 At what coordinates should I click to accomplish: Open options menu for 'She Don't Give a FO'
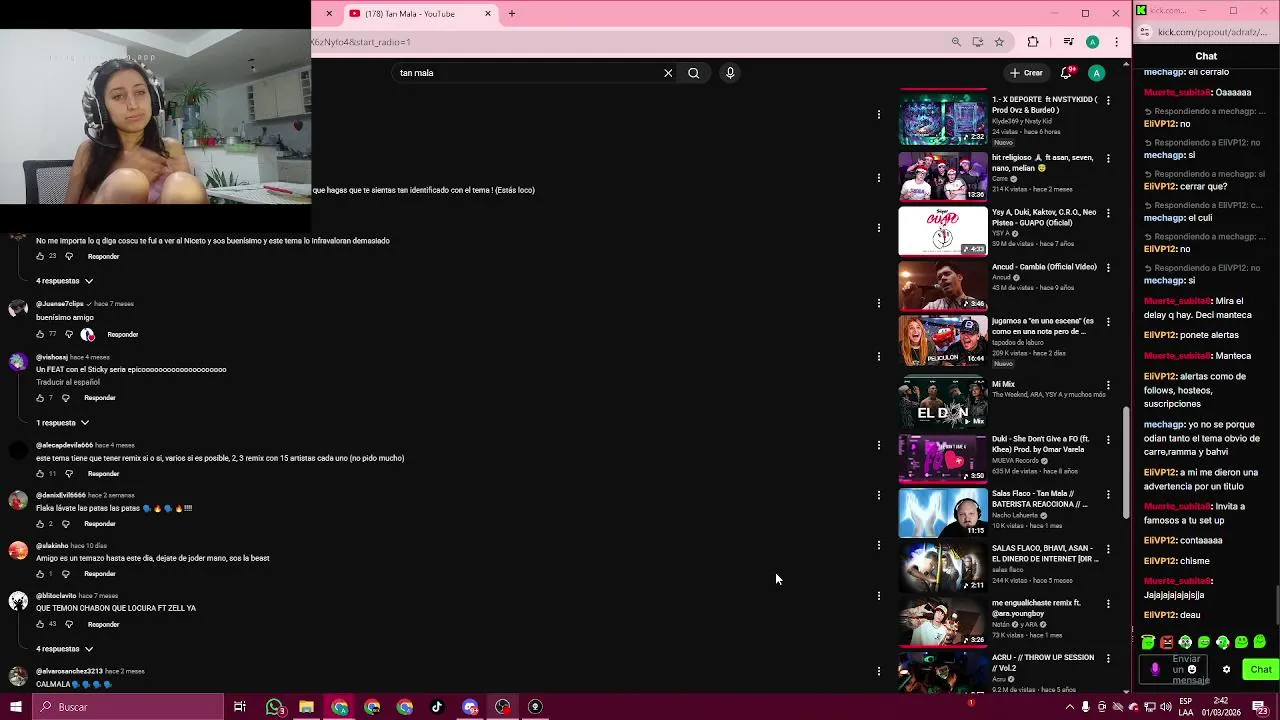tap(1108, 440)
